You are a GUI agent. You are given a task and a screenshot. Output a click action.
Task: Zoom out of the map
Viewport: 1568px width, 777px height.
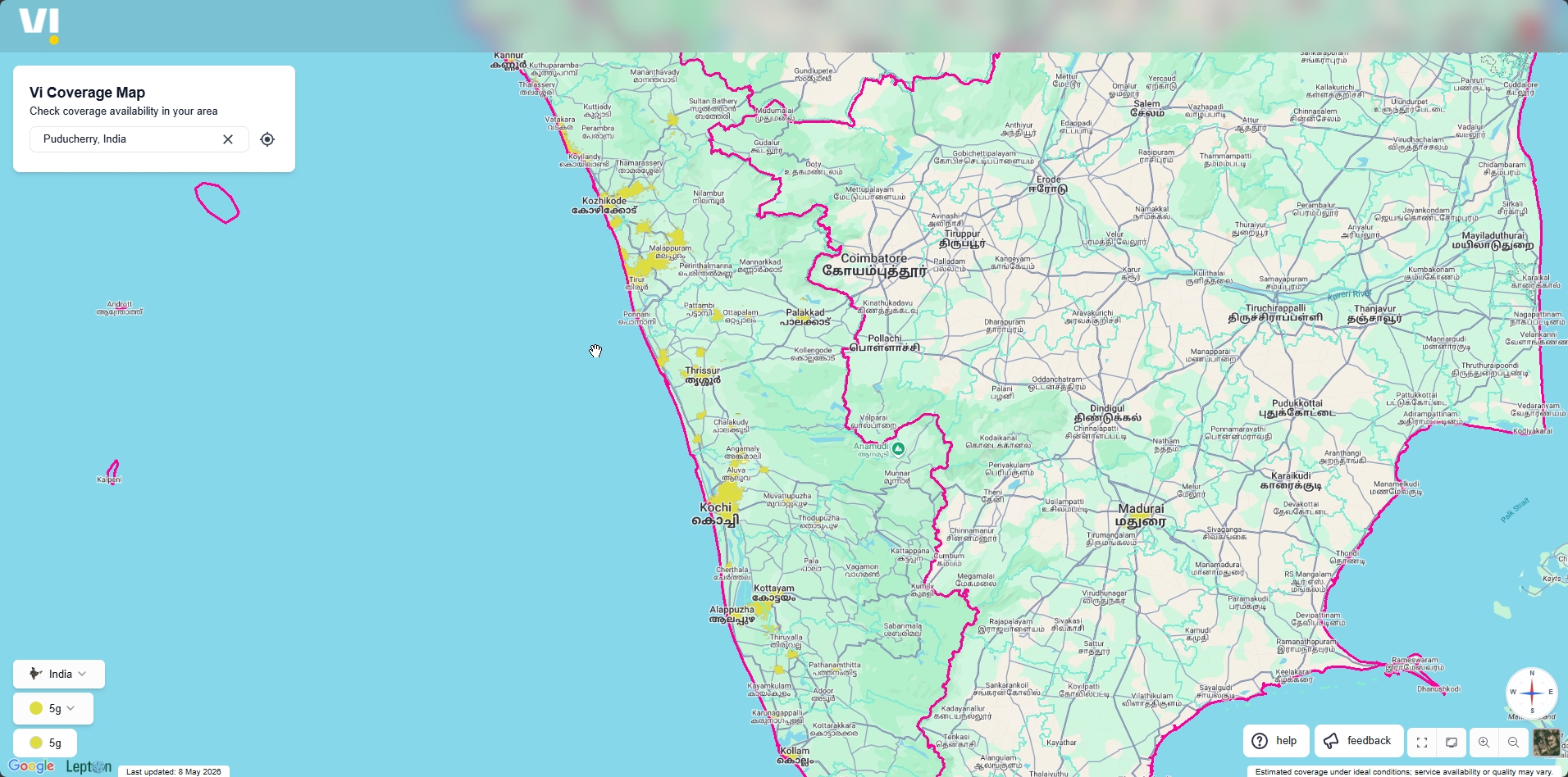(x=1513, y=743)
